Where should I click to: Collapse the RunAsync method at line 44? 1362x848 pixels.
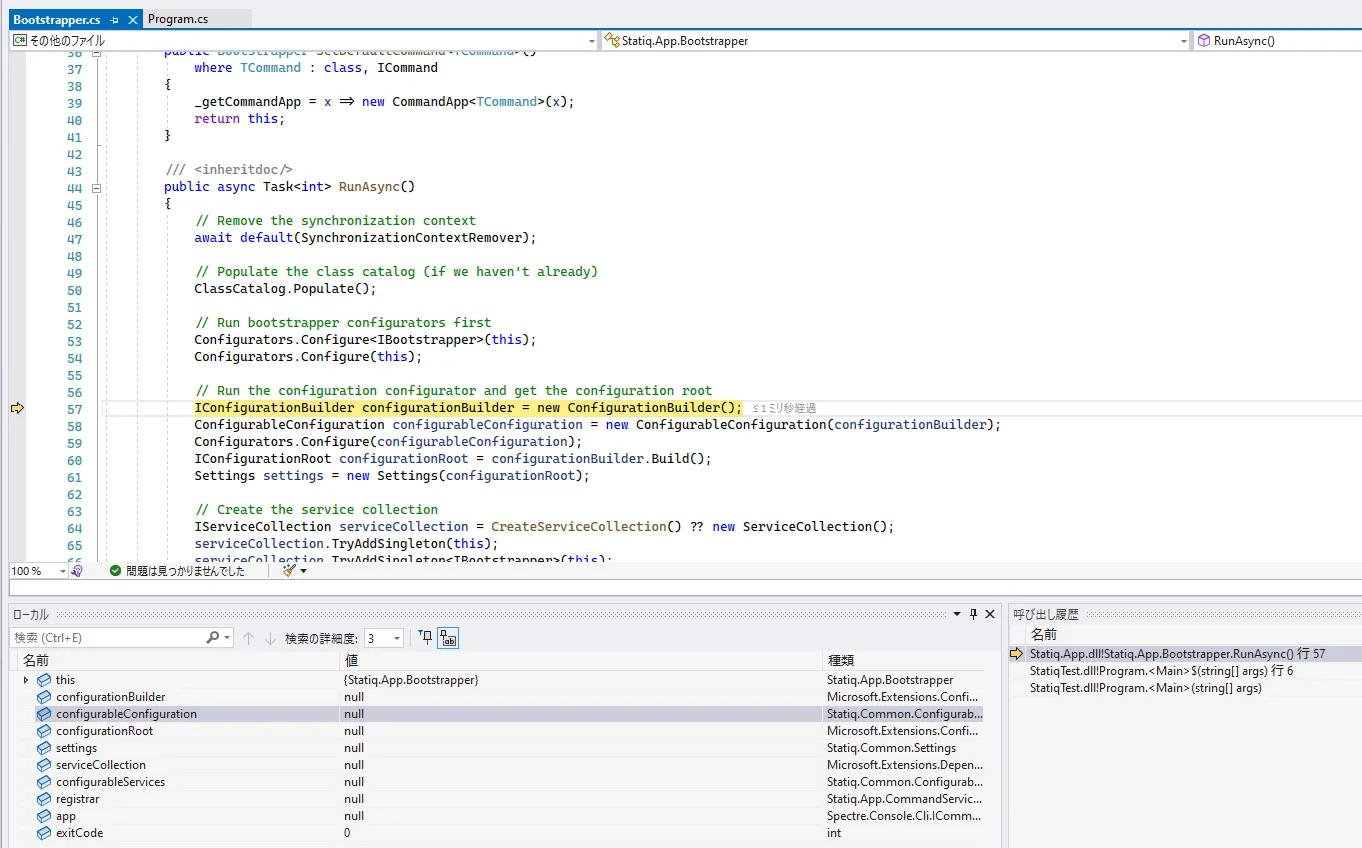pyautogui.click(x=97, y=187)
